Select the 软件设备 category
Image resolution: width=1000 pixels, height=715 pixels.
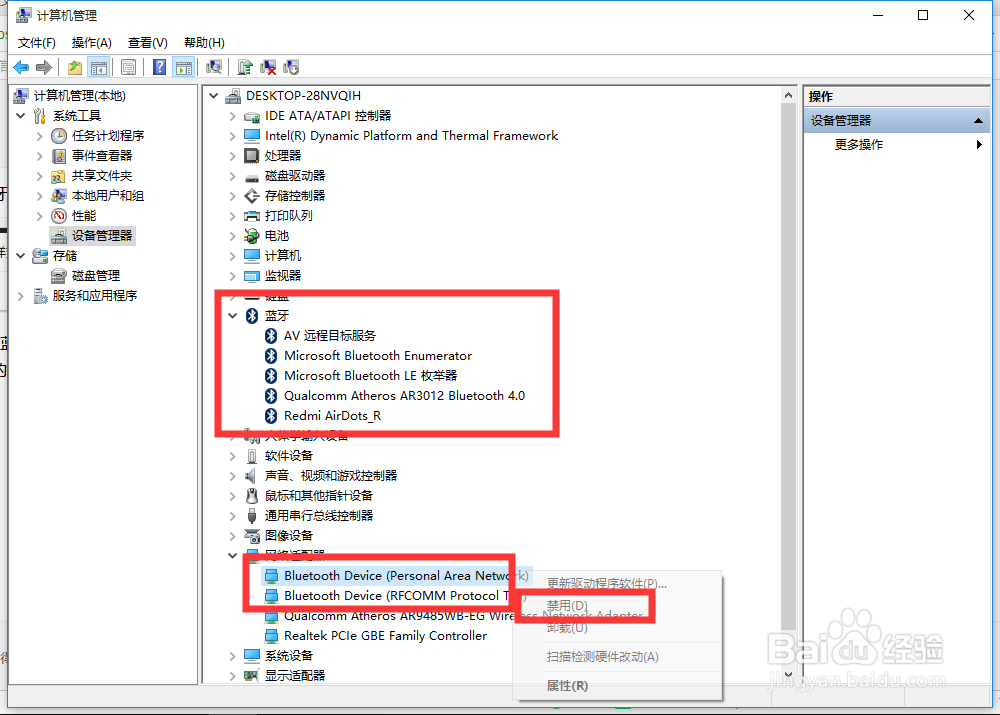tap(288, 455)
